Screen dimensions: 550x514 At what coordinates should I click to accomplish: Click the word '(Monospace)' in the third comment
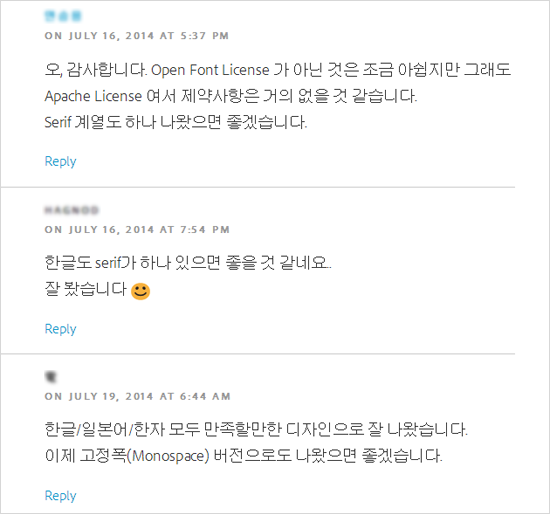point(168,456)
